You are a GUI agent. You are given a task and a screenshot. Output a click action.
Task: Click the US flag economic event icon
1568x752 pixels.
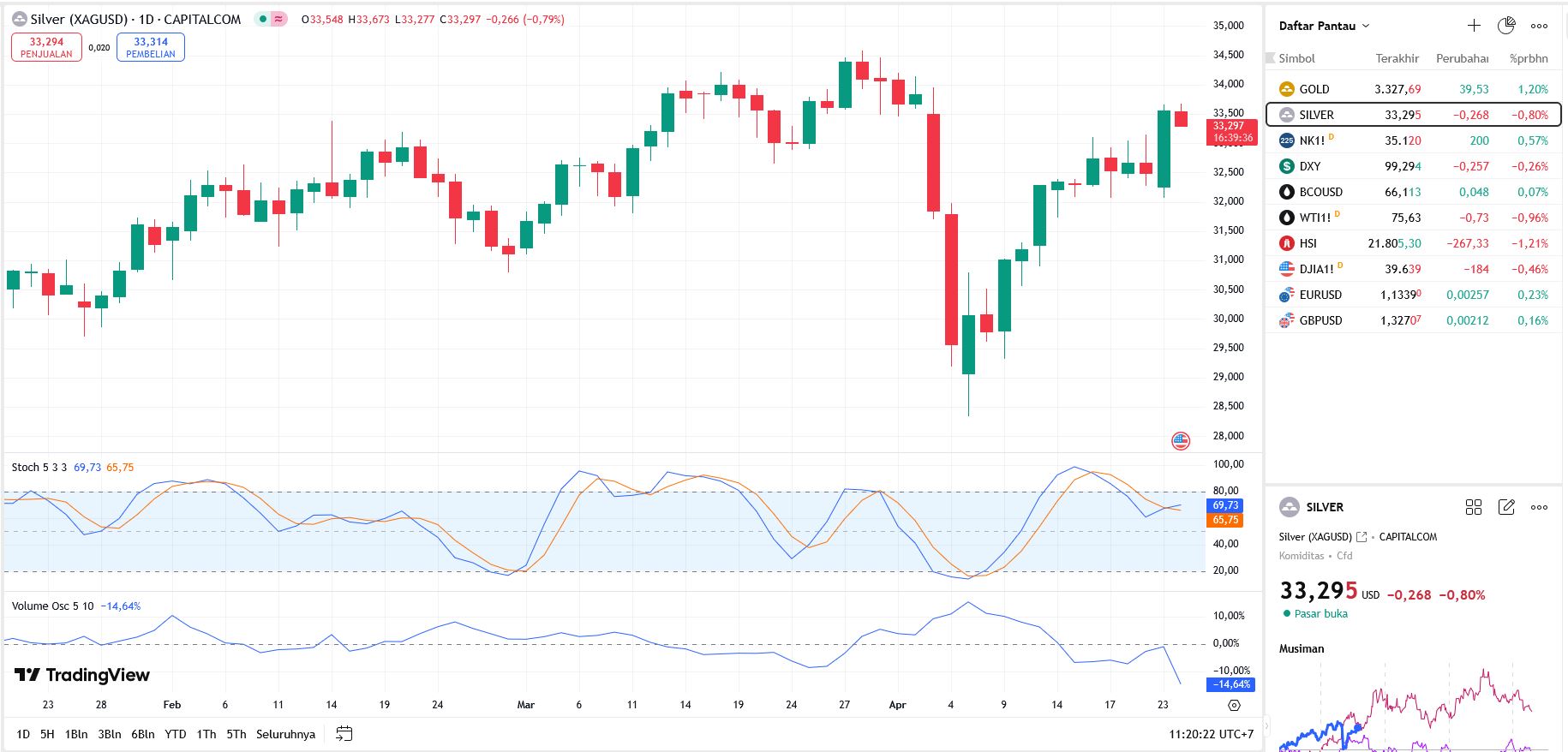pyautogui.click(x=1181, y=441)
